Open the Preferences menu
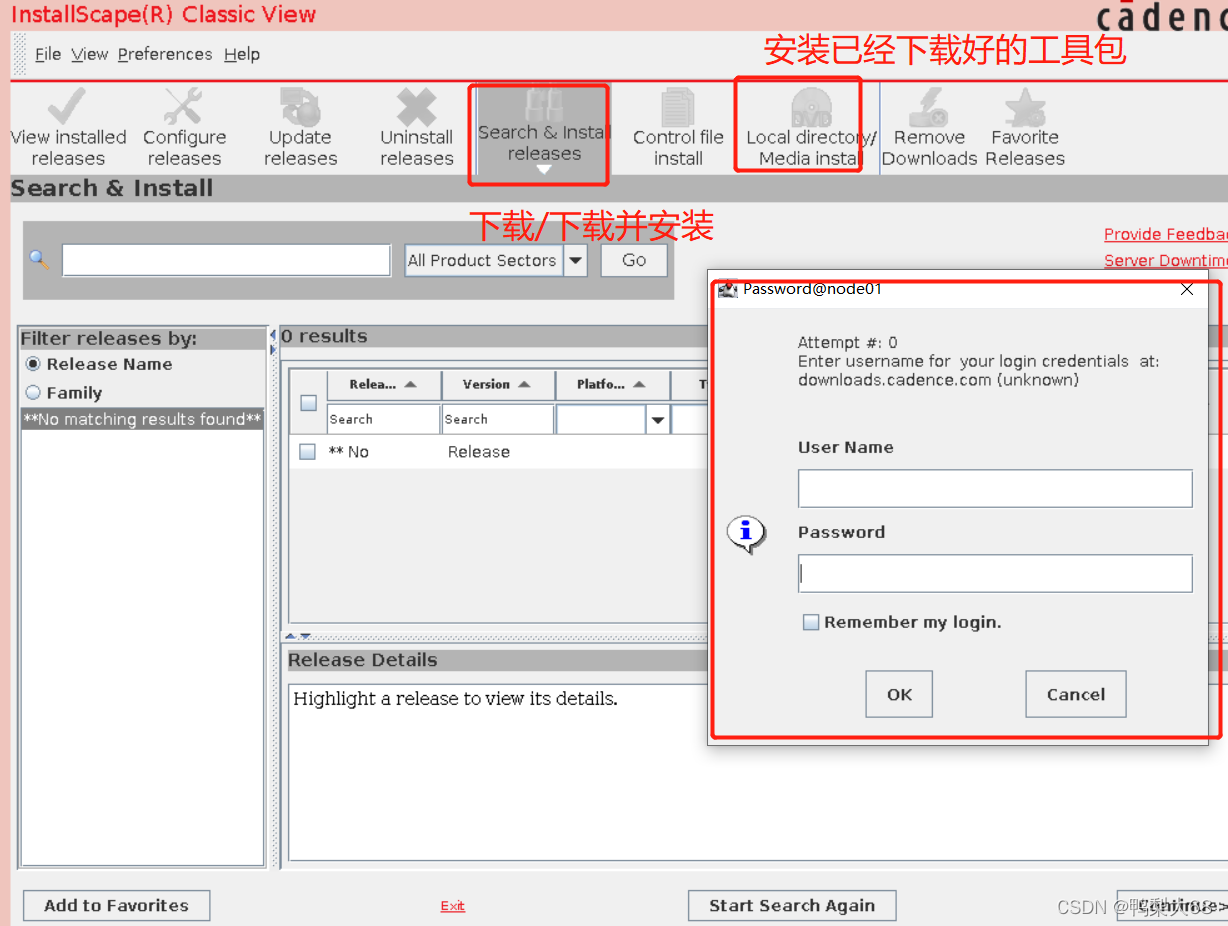Image resolution: width=1228 pixels, height=926 pixels. coord(165,54)
